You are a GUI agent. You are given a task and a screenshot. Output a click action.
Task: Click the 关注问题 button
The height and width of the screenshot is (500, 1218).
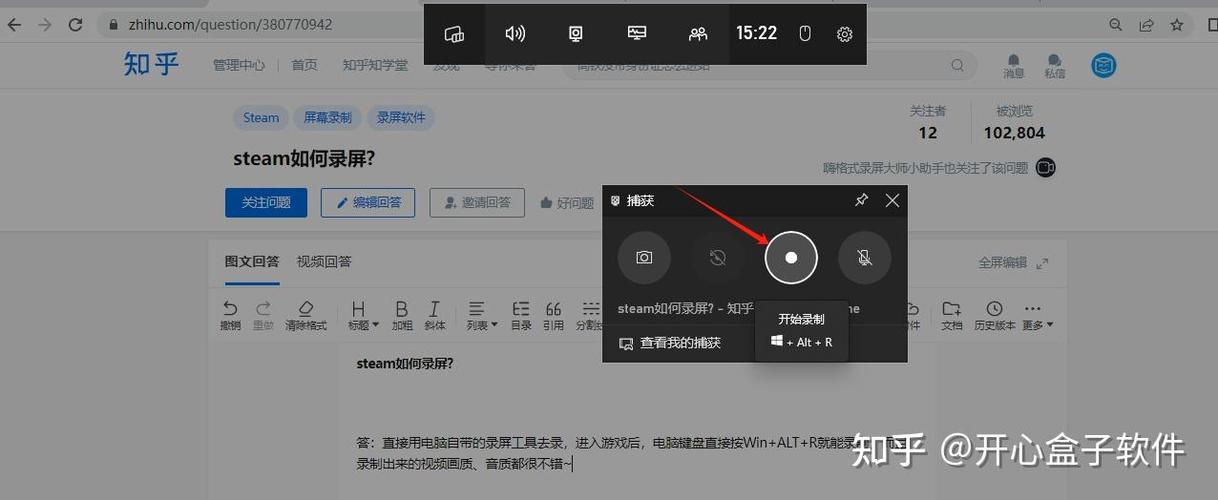pos(266,202)
